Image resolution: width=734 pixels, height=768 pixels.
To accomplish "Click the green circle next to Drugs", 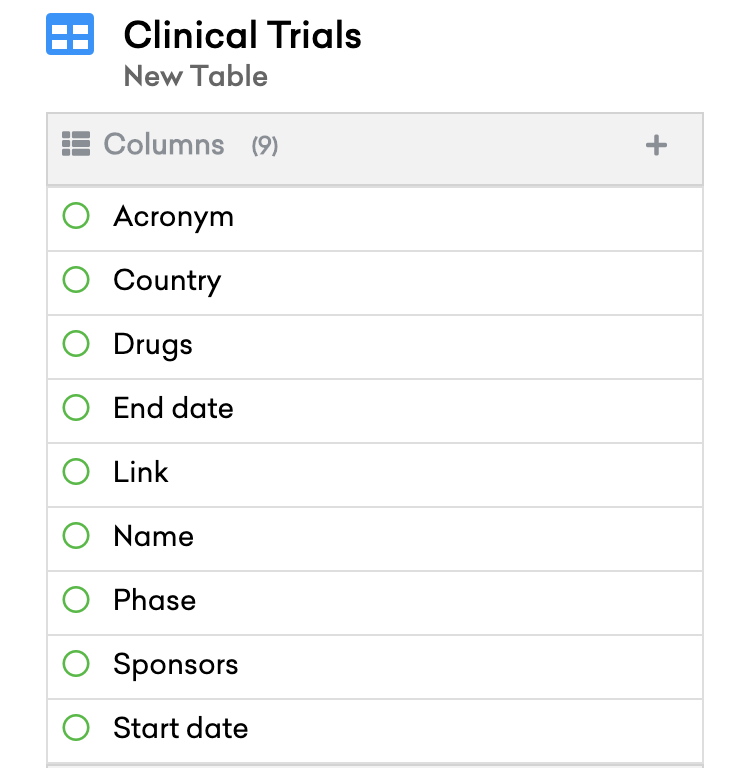I will [x=76, y=343].
